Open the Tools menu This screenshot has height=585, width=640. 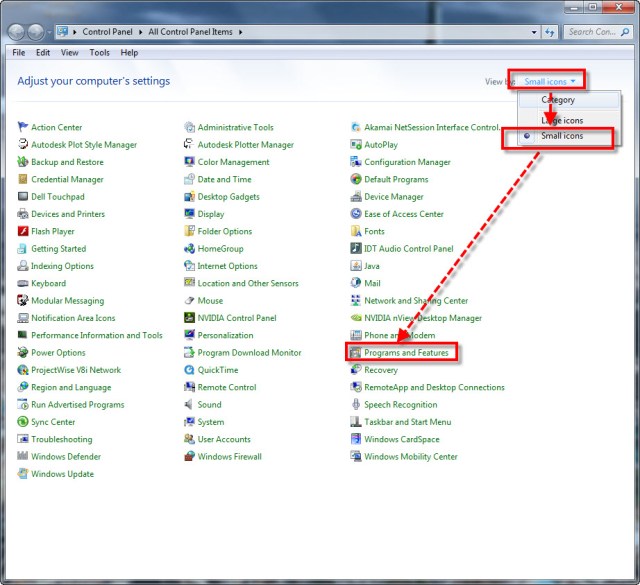click(100, 53)
